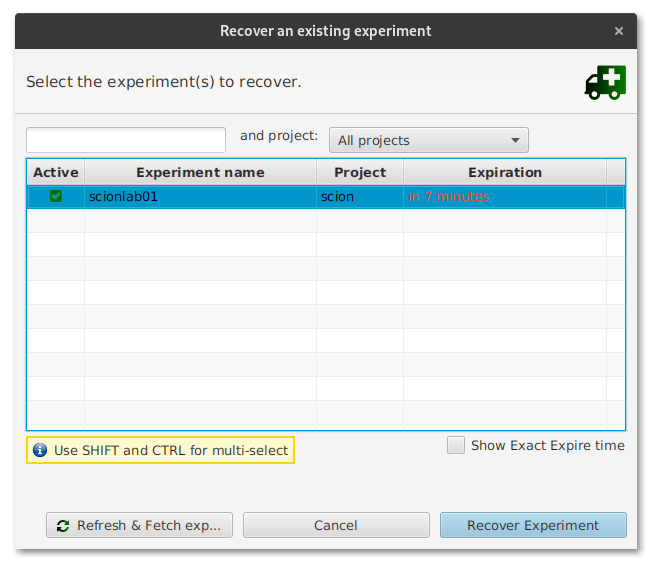Focus the experiment name filter field

coord(126,140)
